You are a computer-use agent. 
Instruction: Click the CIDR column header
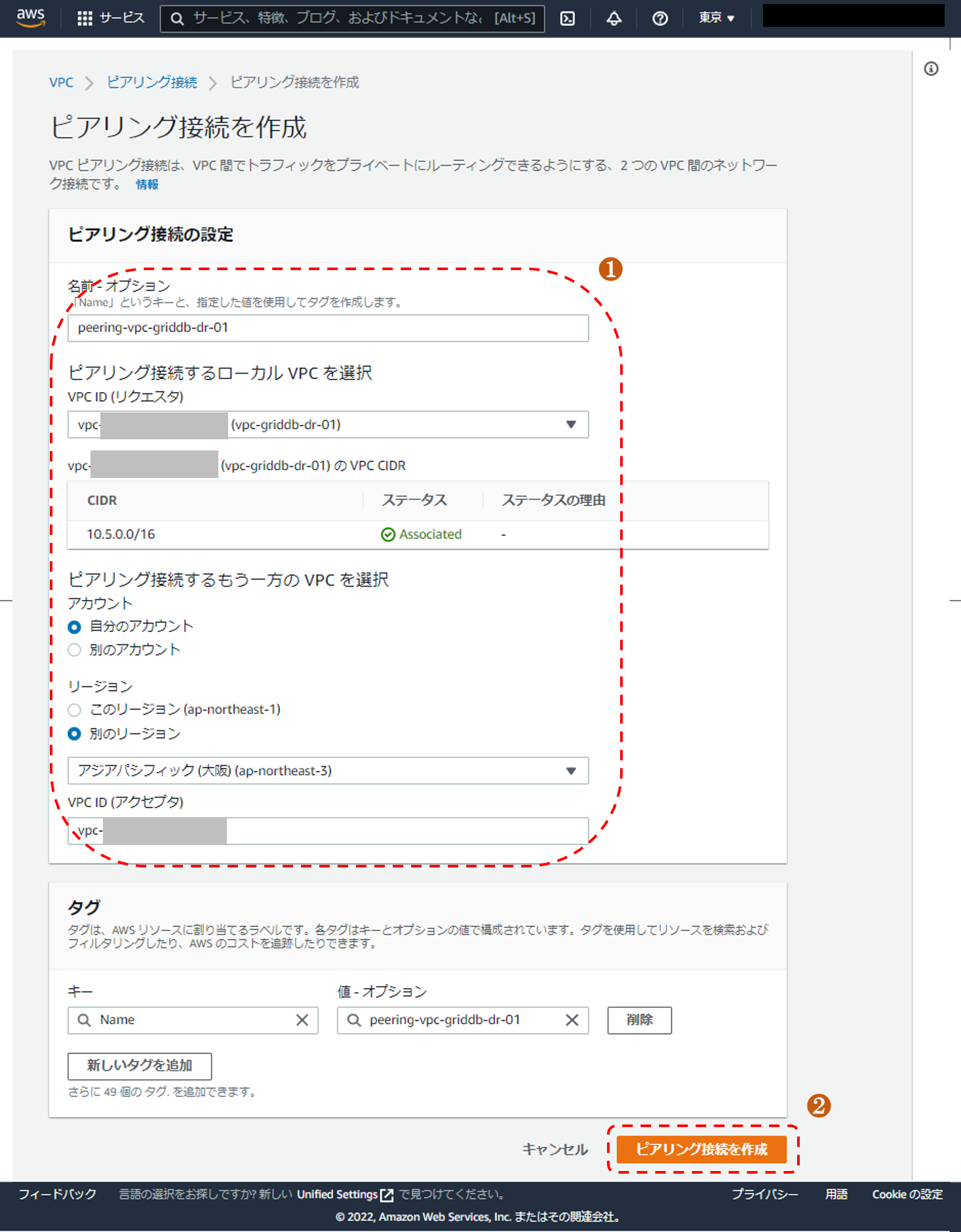tap(102, 500)
